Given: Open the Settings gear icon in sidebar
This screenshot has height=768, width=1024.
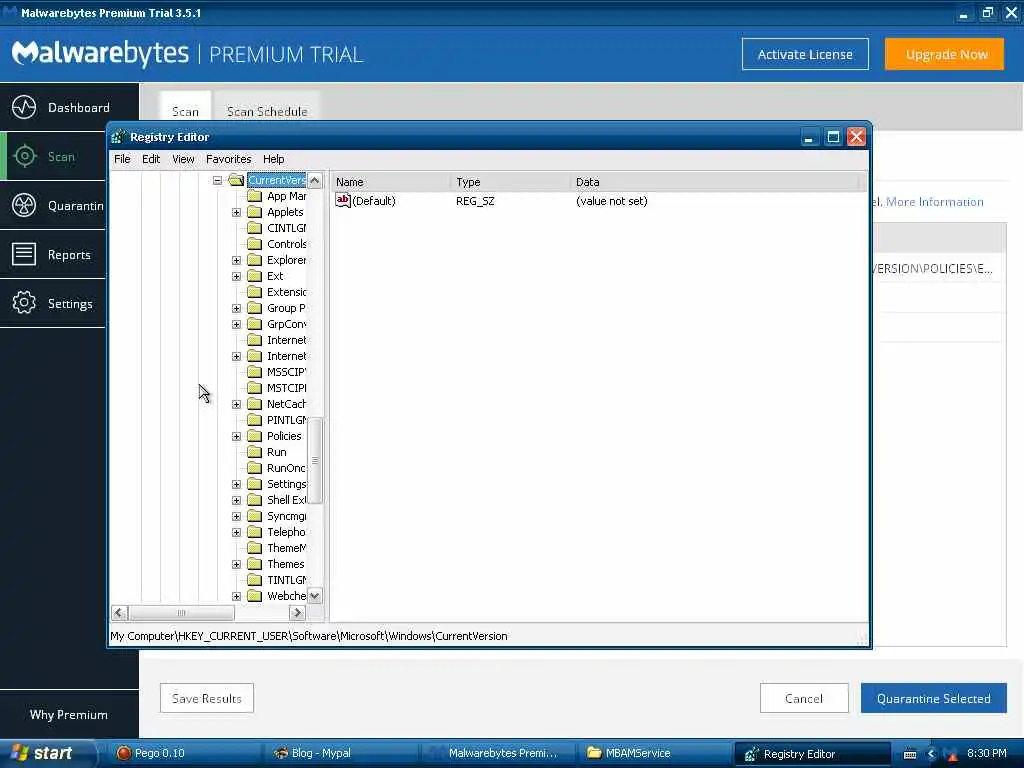Looking at the screenshot, I should (24, 303).
